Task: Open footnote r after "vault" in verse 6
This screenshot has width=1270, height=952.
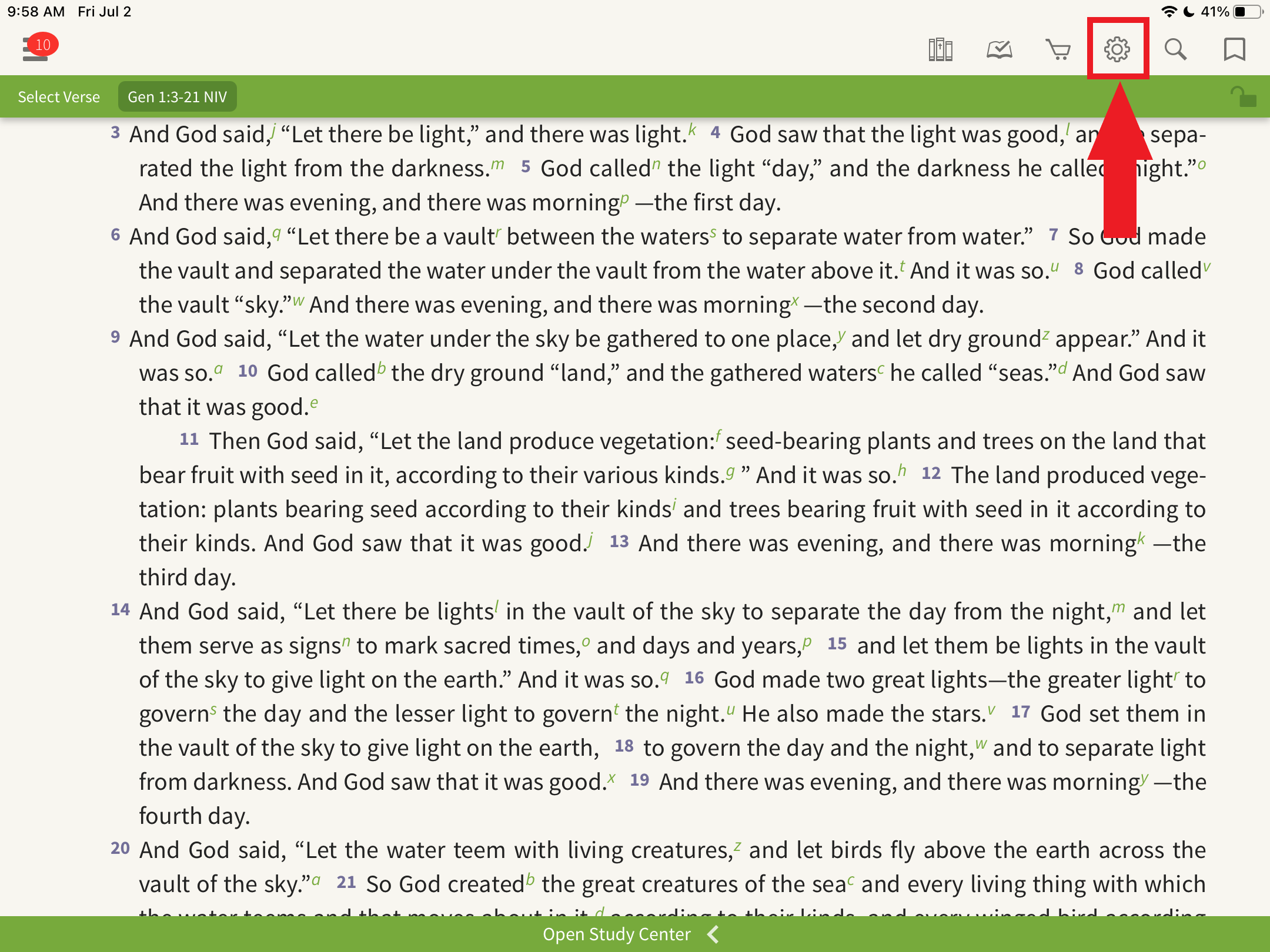Action: click(x=498, y=233)
